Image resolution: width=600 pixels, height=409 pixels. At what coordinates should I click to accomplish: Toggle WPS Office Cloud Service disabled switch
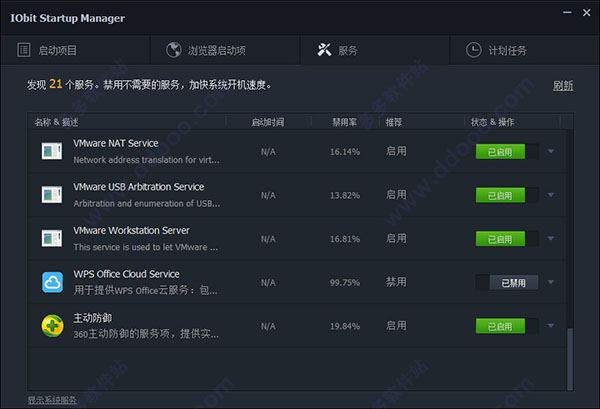pos(507,283)
